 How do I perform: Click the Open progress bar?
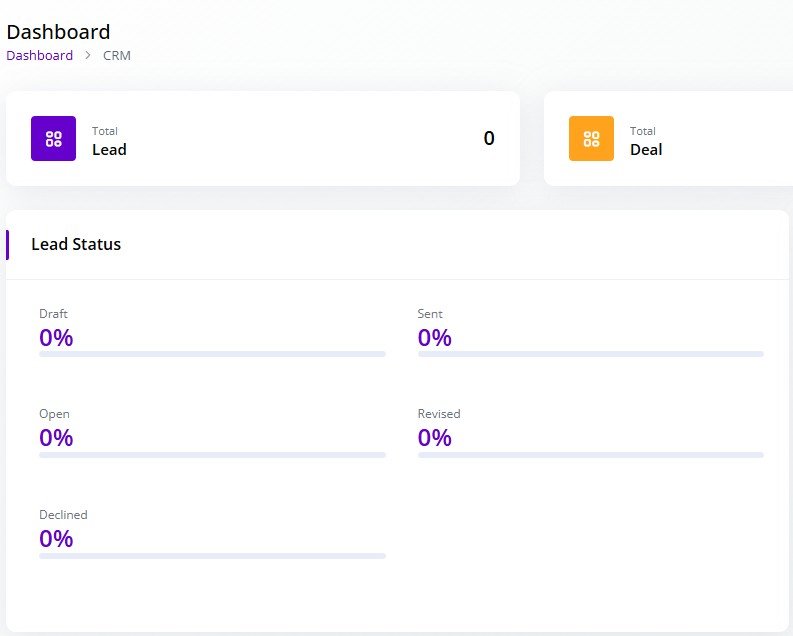[x=212, y=455]
